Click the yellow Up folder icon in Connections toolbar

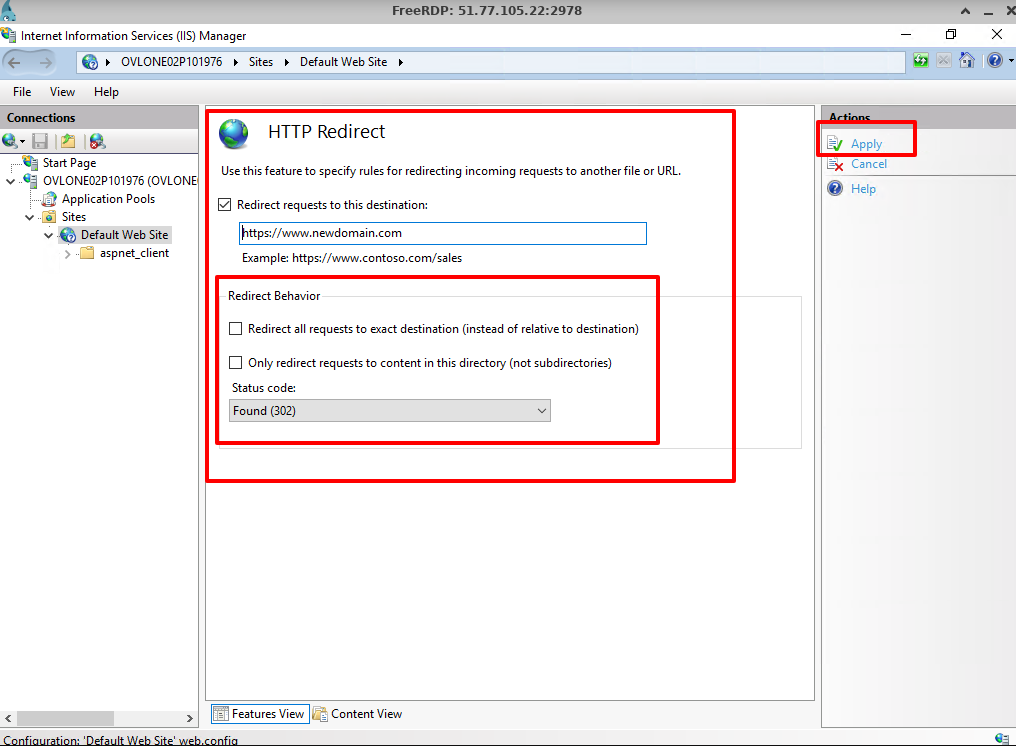(x=68, y=140)
